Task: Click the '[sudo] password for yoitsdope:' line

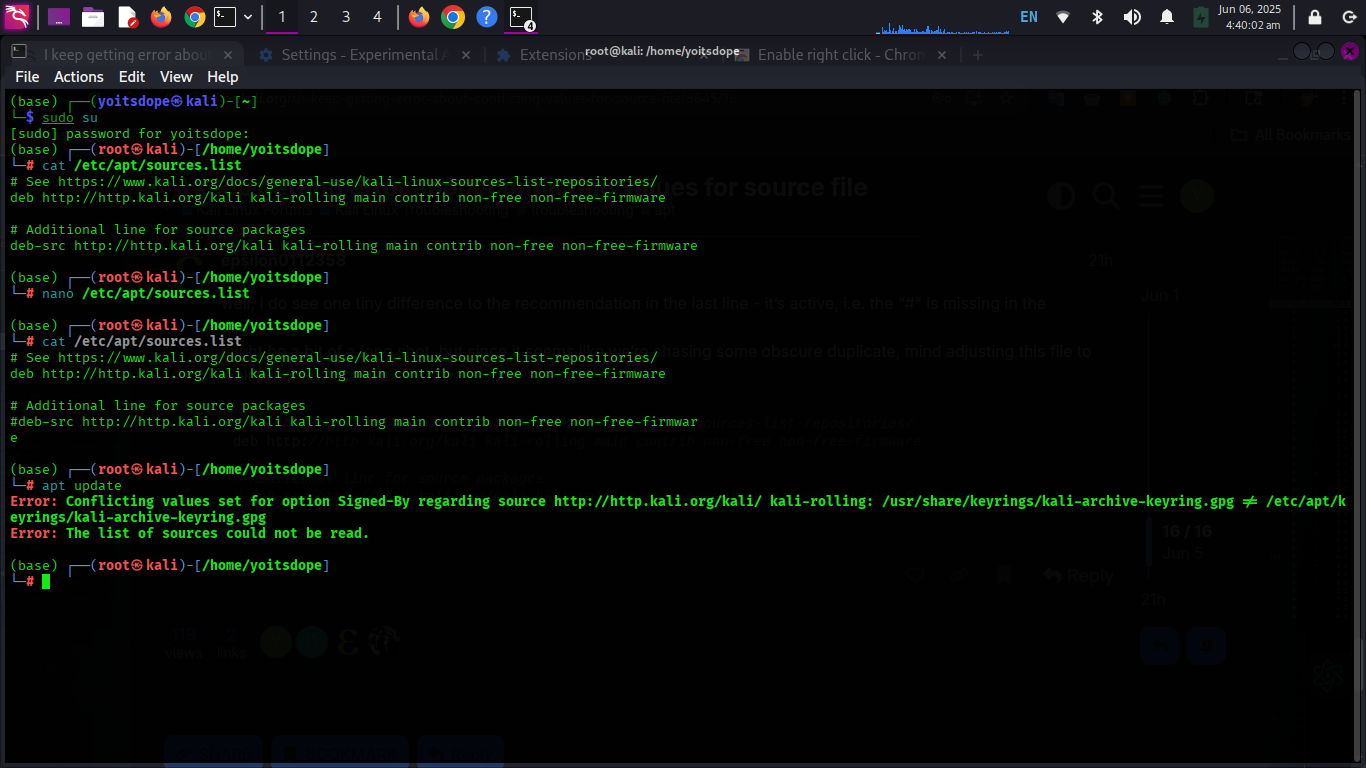Action: [130, 133]
